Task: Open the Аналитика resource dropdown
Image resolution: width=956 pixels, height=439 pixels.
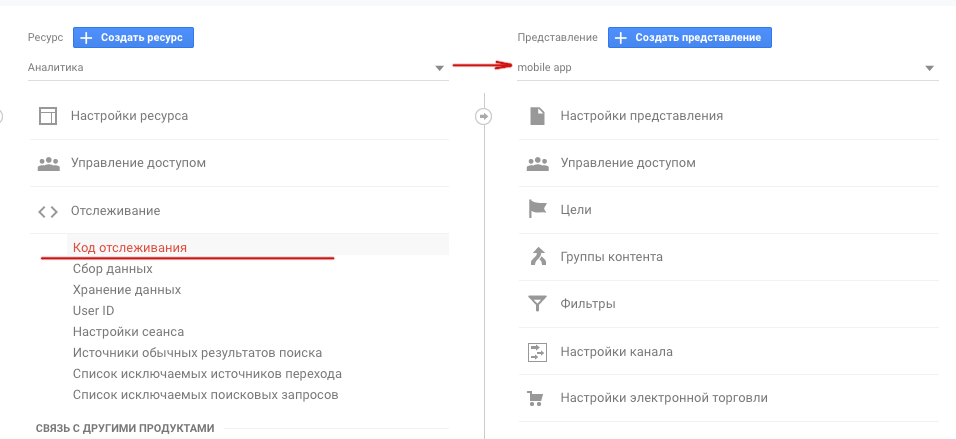Action: (238, 68)
